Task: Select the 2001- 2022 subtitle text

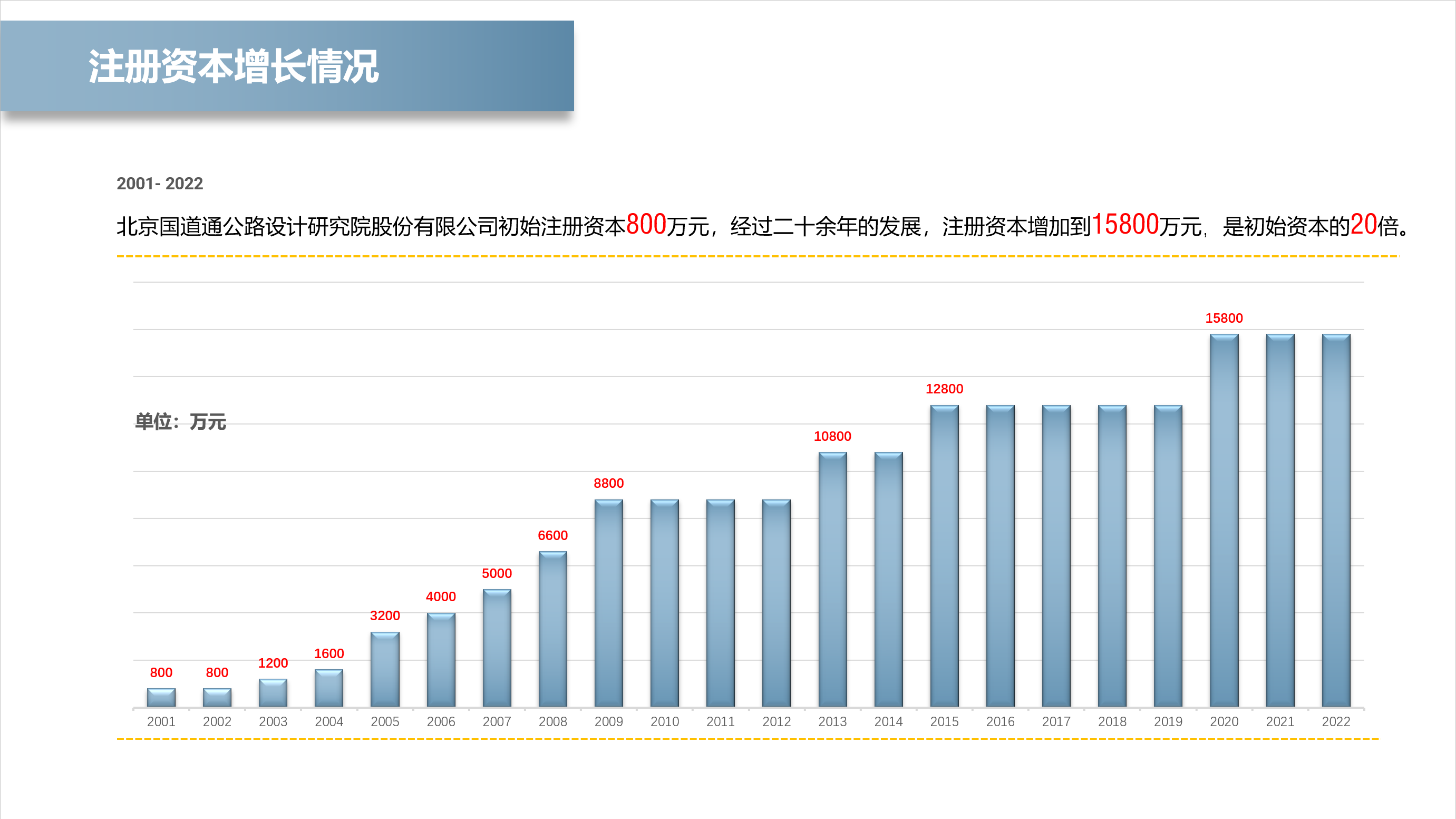Action: pyautogui.click(x=159, y=183)
